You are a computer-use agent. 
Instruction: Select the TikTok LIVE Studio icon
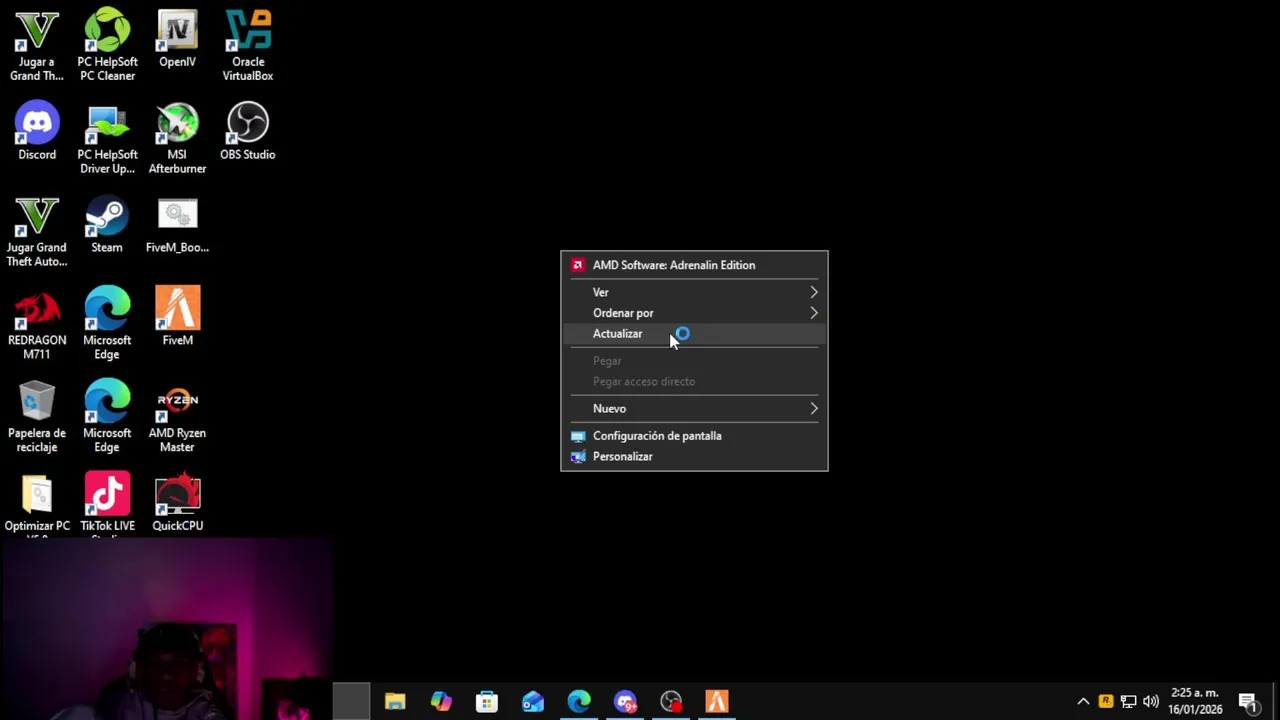107,505
